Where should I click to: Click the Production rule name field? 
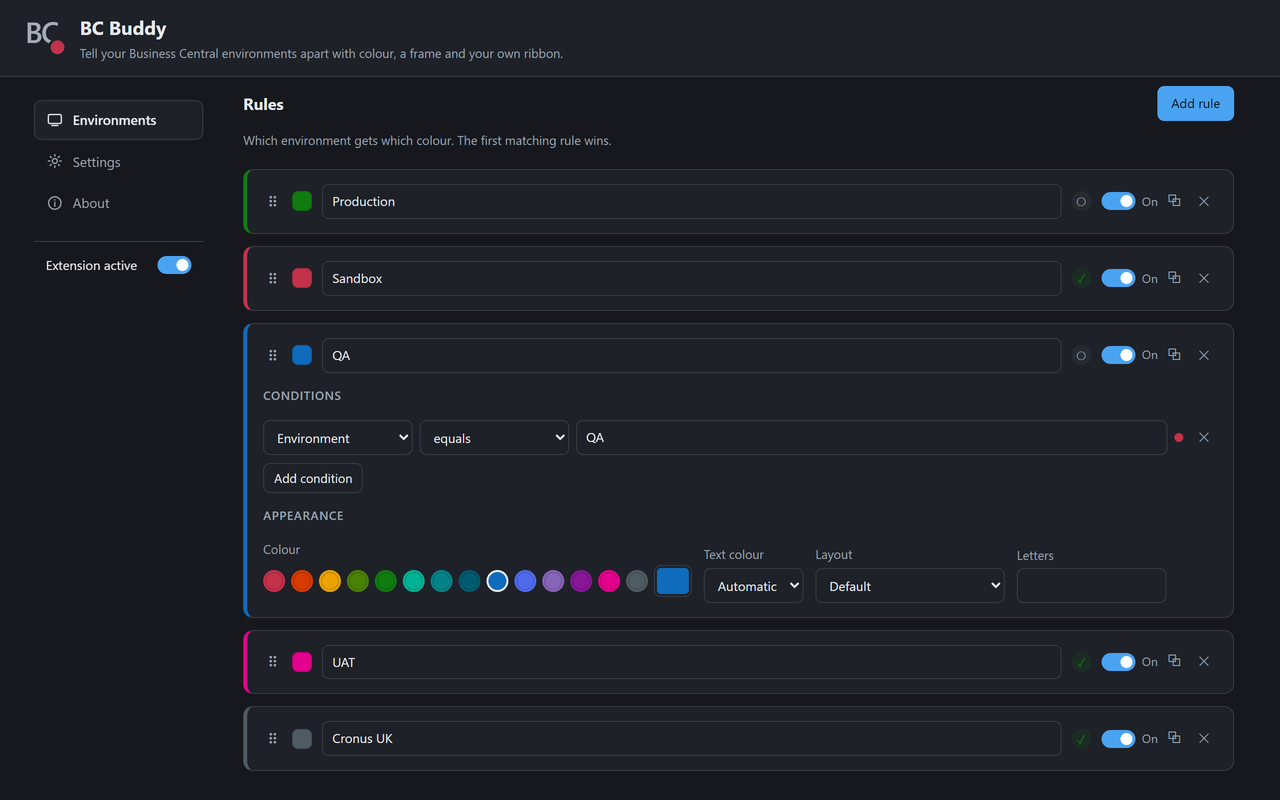pos(691,201)
